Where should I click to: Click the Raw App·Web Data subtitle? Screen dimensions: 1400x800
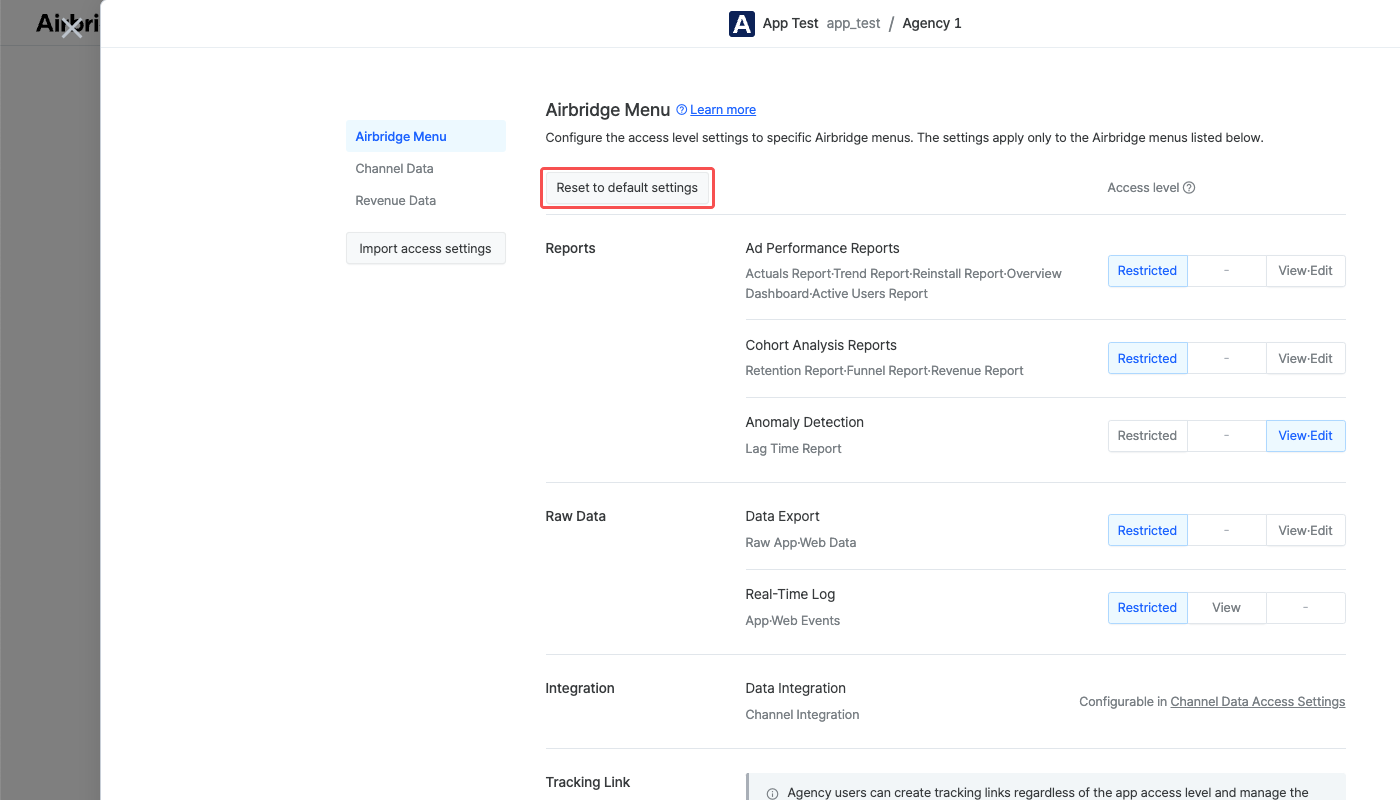[800, 543]
